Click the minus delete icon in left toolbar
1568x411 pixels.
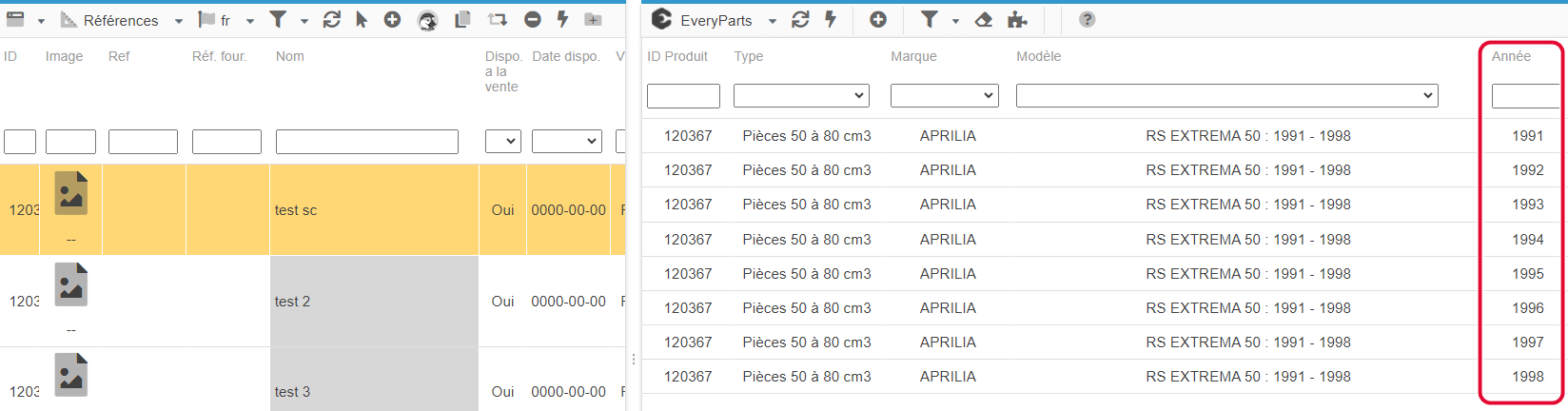pos(533,20)
